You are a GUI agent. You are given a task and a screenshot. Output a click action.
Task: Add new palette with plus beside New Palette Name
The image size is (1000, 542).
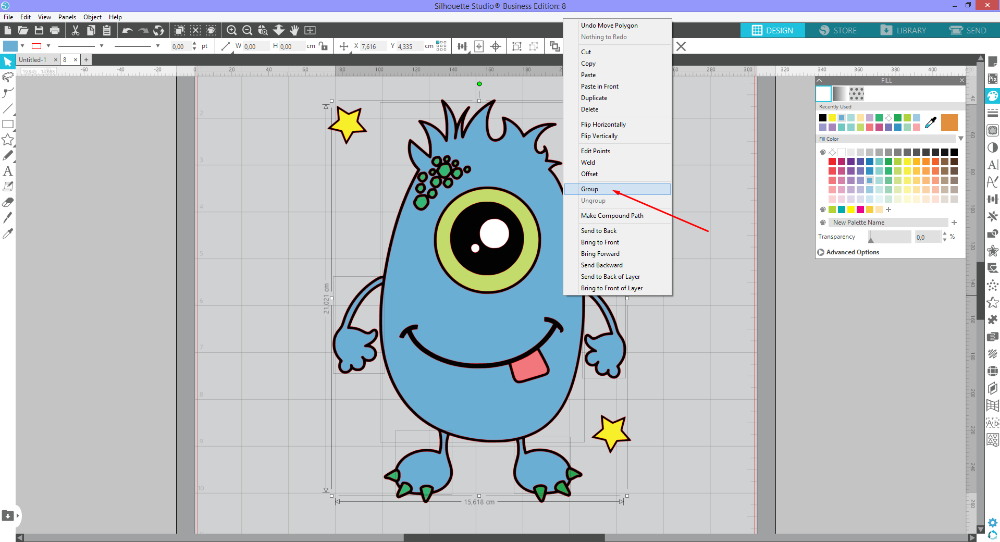[x=954, y=223]
